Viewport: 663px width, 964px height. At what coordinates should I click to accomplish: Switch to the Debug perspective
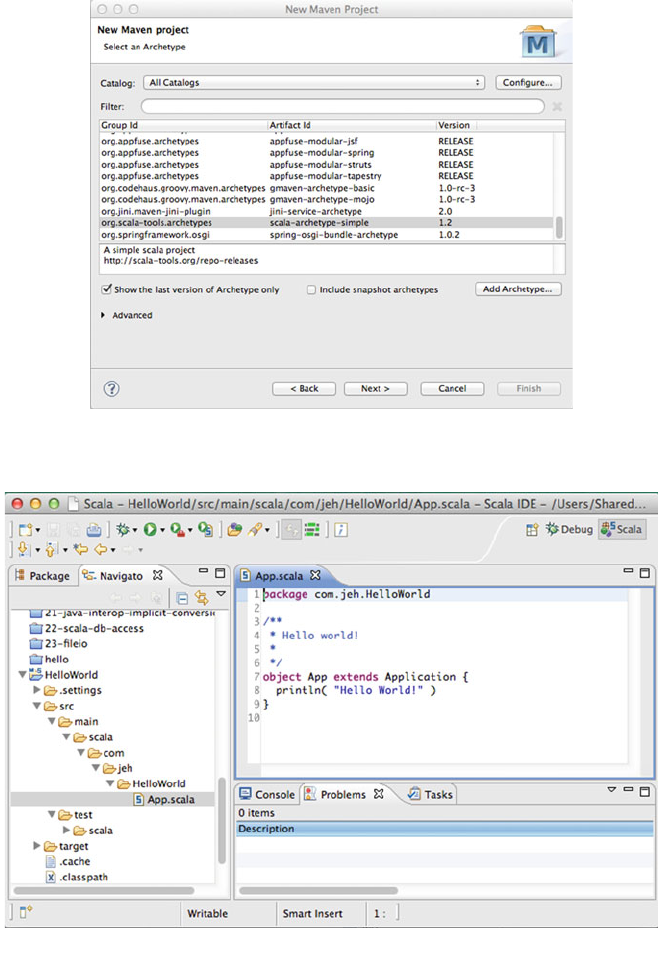tap(569, 529)
